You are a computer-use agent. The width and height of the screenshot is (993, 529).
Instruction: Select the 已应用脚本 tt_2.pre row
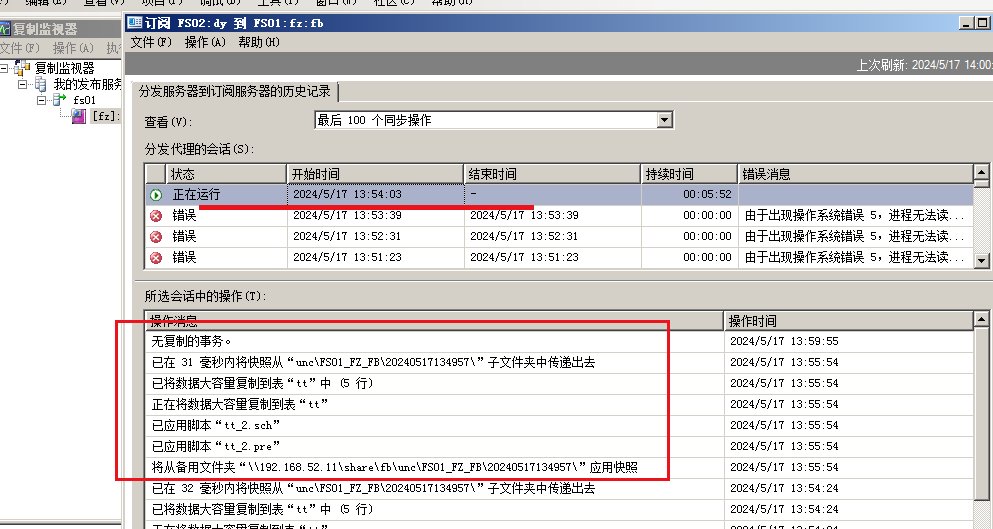[x=559, y=446]
